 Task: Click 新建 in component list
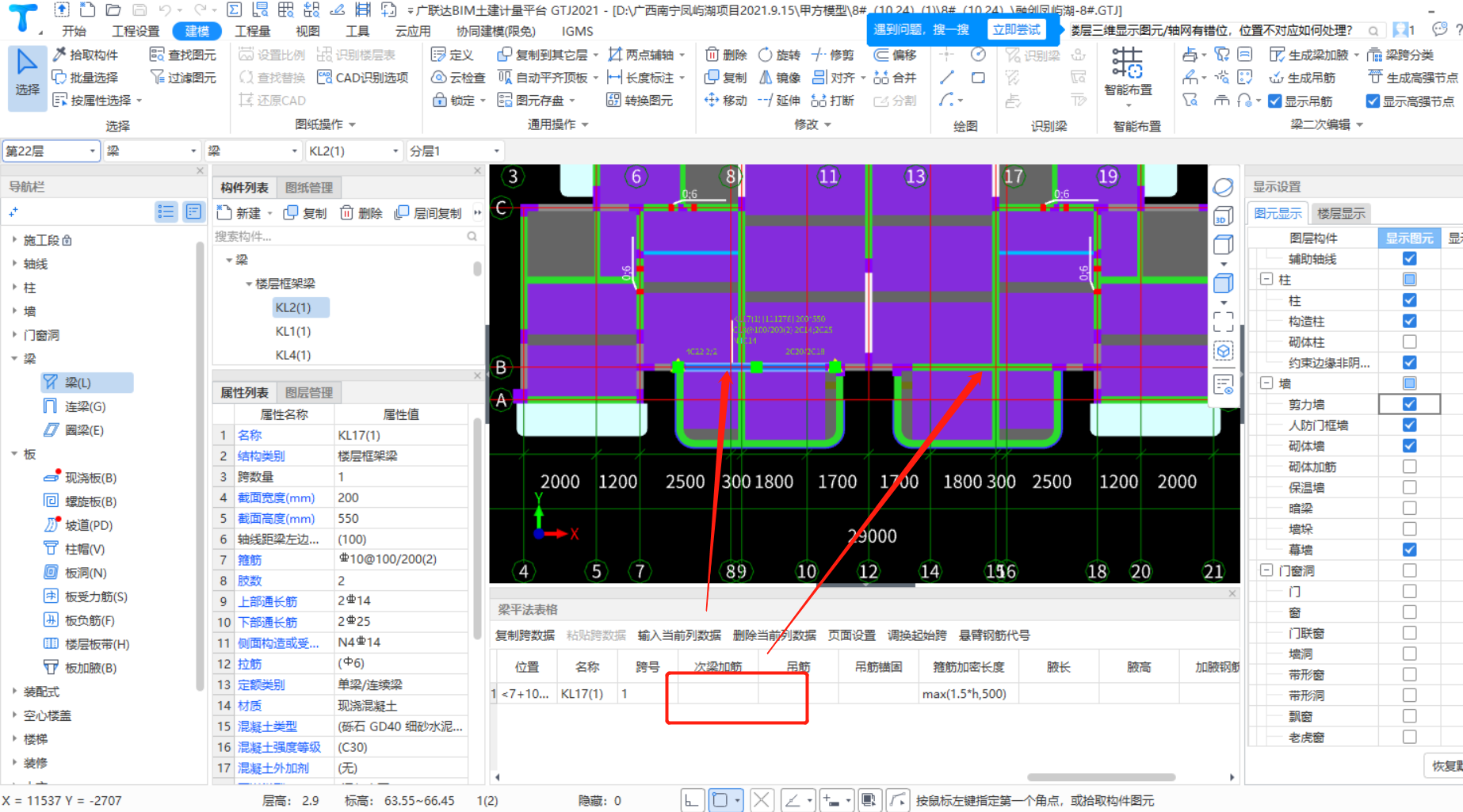pos(240,213)
